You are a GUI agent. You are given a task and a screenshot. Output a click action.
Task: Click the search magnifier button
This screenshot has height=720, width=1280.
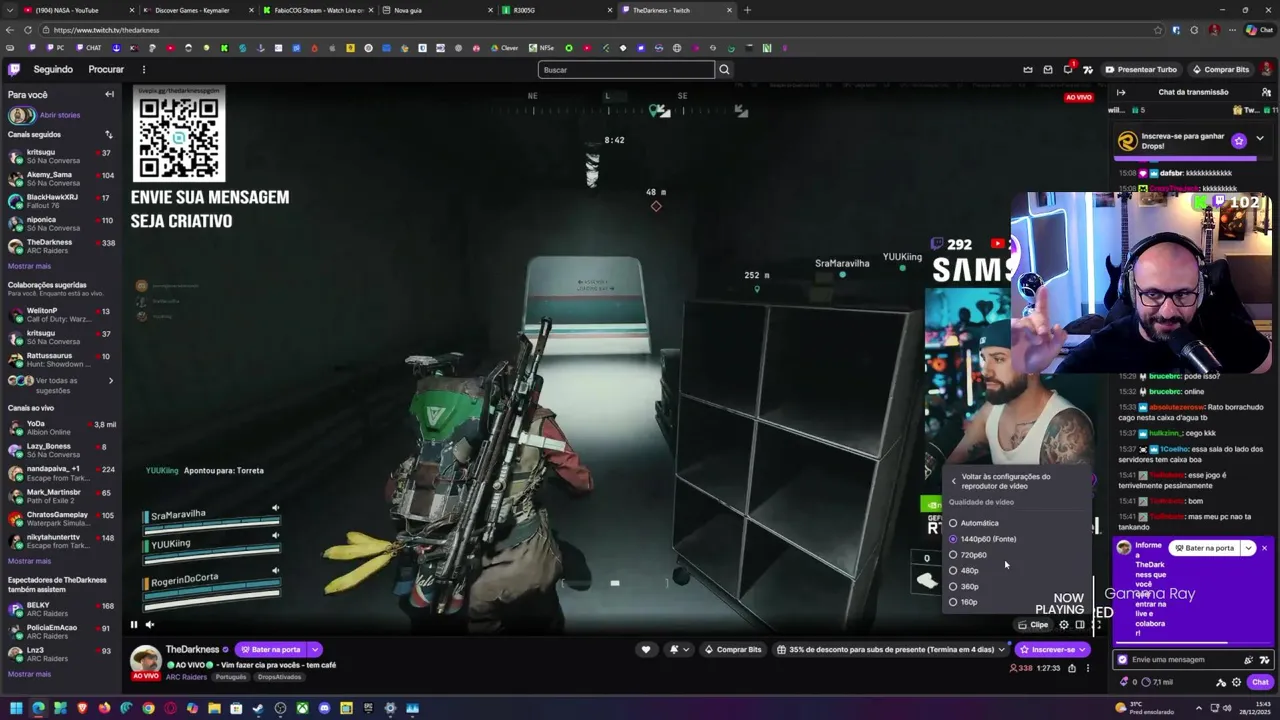(724, 69)
